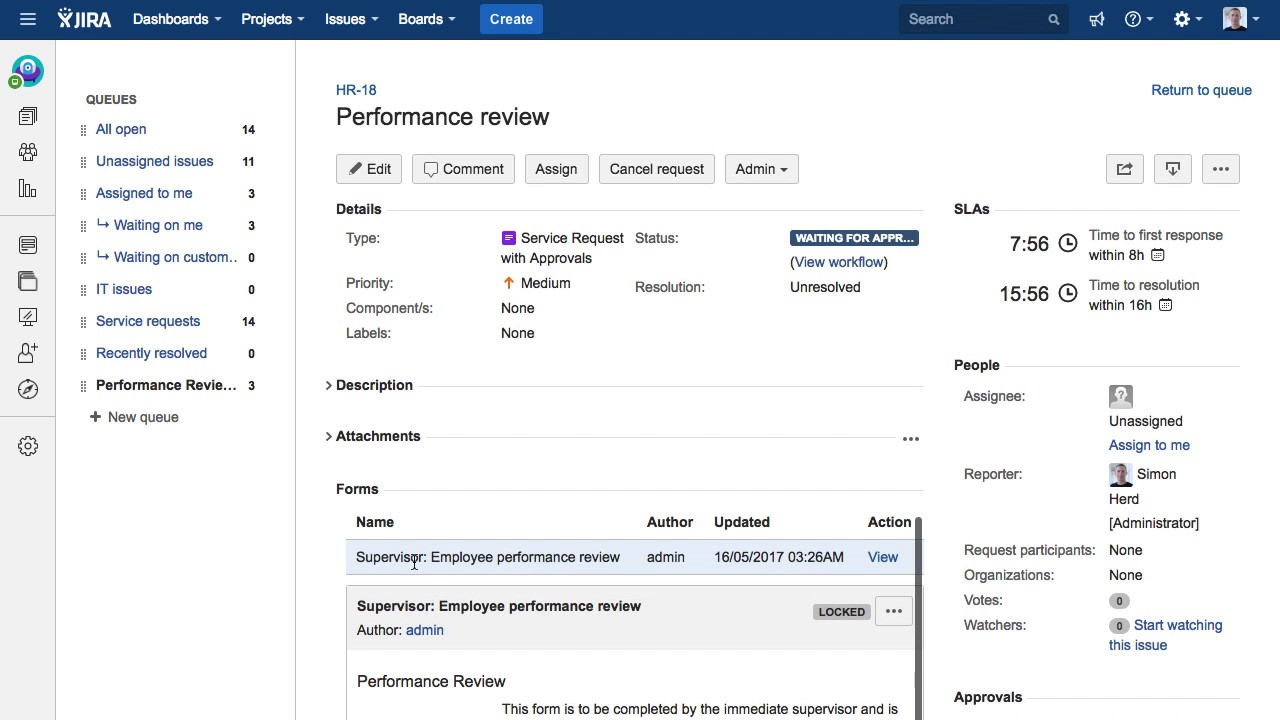This screenshot has height=720, width=1280.
Task: Click the unassigned assignee avatar
Action: pos(1121,397)
